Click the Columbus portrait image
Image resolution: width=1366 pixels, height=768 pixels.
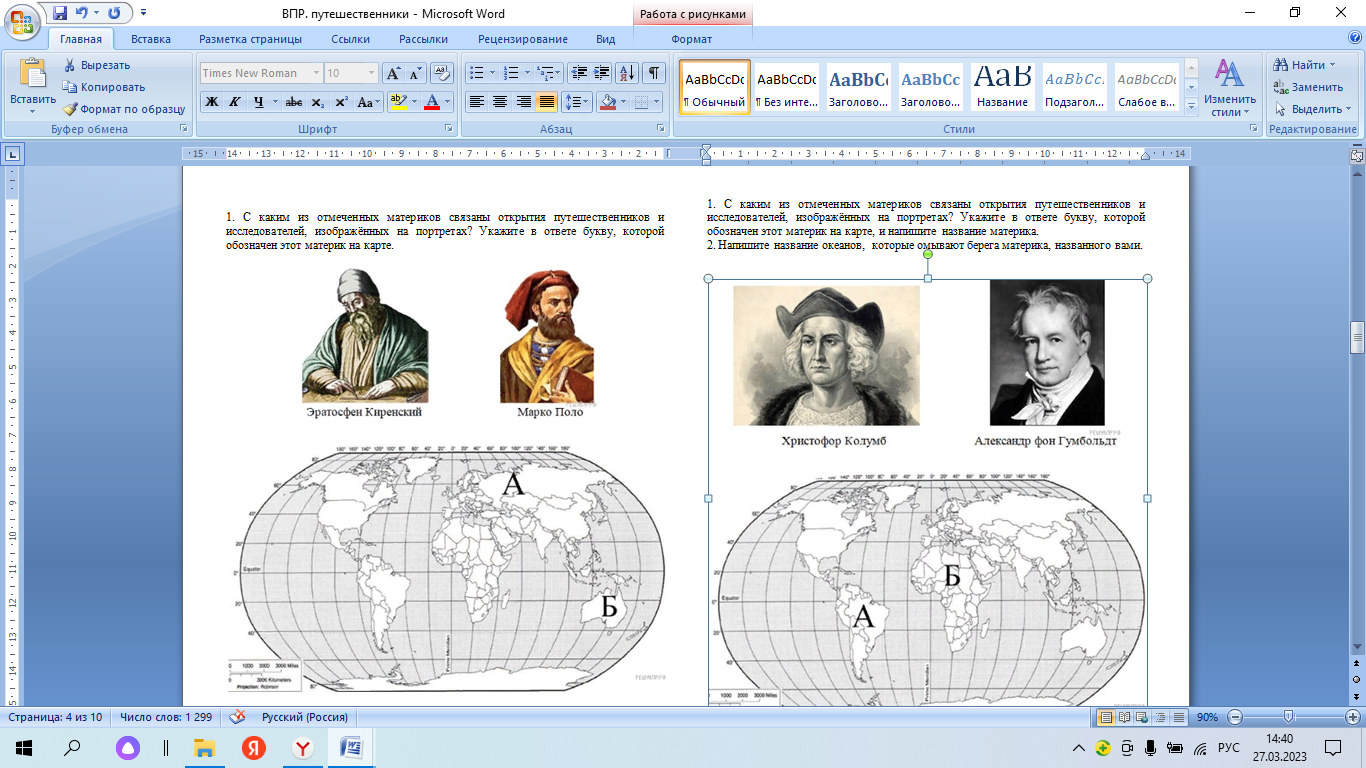click(826, 356)
